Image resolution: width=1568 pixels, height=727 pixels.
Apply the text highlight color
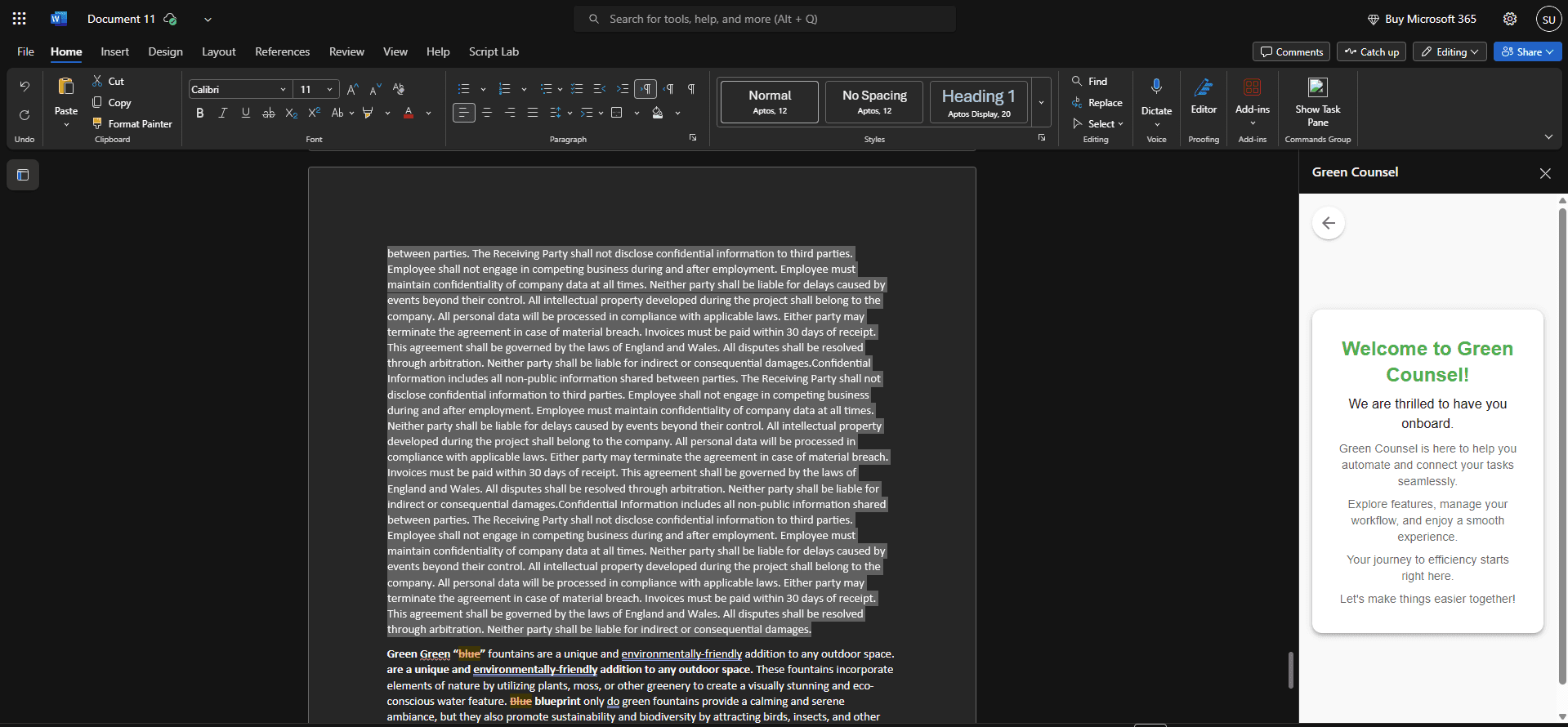click(x=368, y=113)
